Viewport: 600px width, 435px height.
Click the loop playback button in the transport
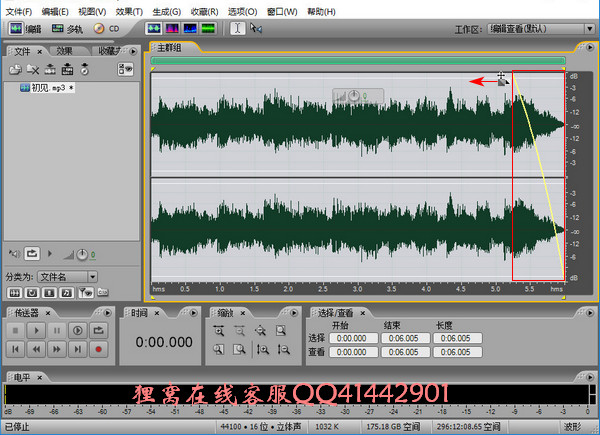point(98,330)
